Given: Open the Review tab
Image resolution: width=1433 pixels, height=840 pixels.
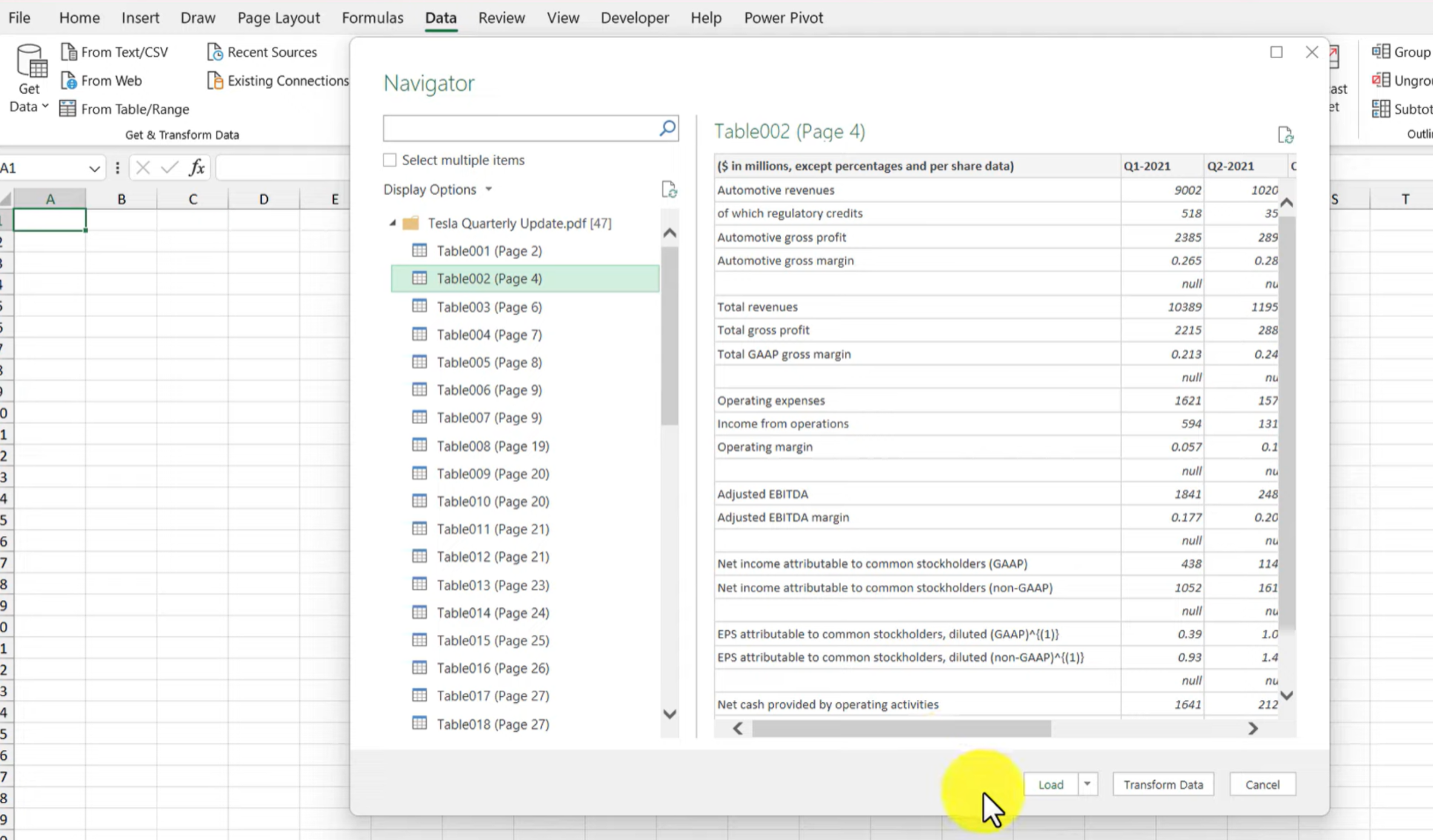Looking at the screenshot, I should [502, 18].
